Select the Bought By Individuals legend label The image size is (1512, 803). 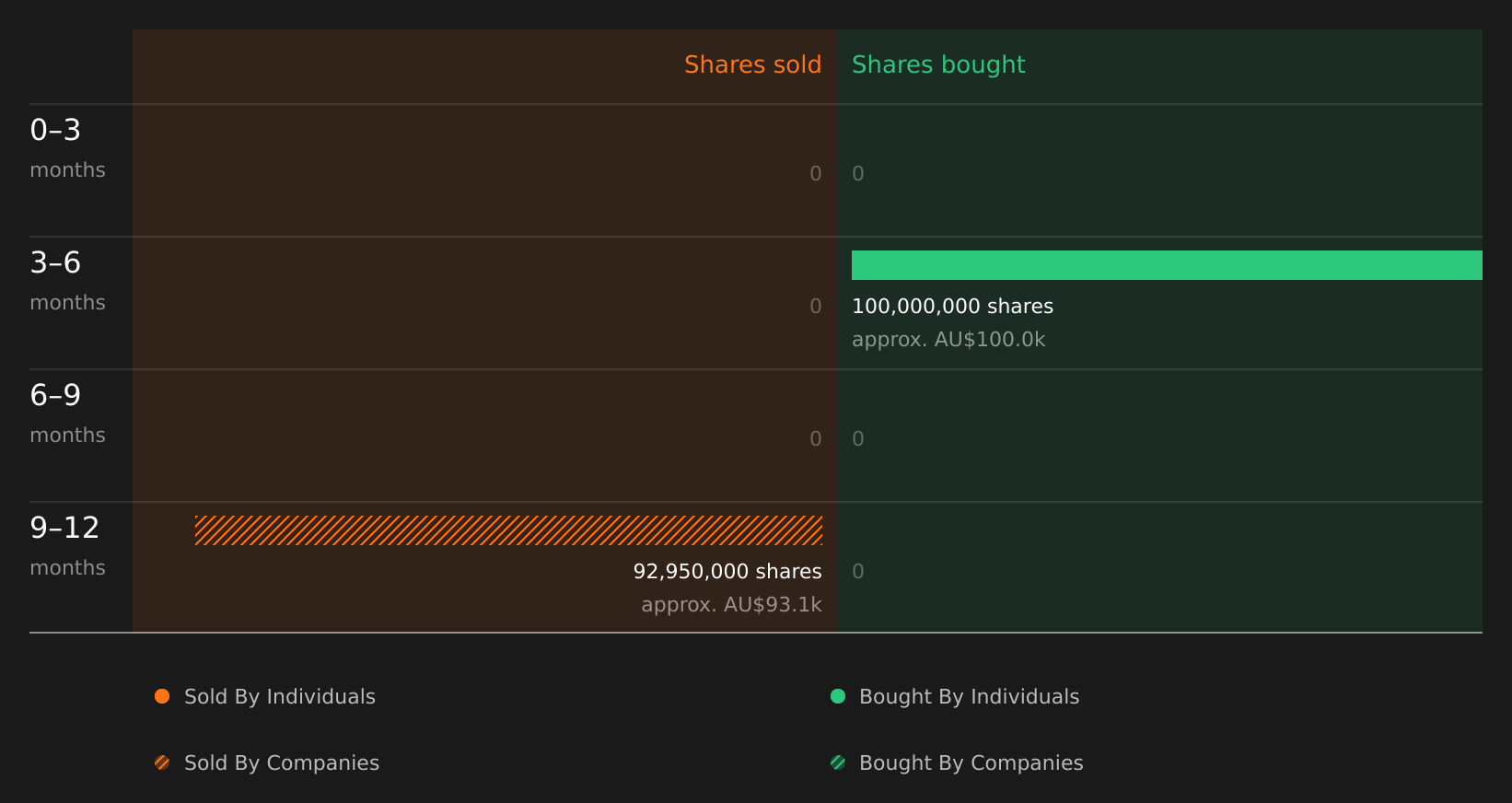coord(970,697)
